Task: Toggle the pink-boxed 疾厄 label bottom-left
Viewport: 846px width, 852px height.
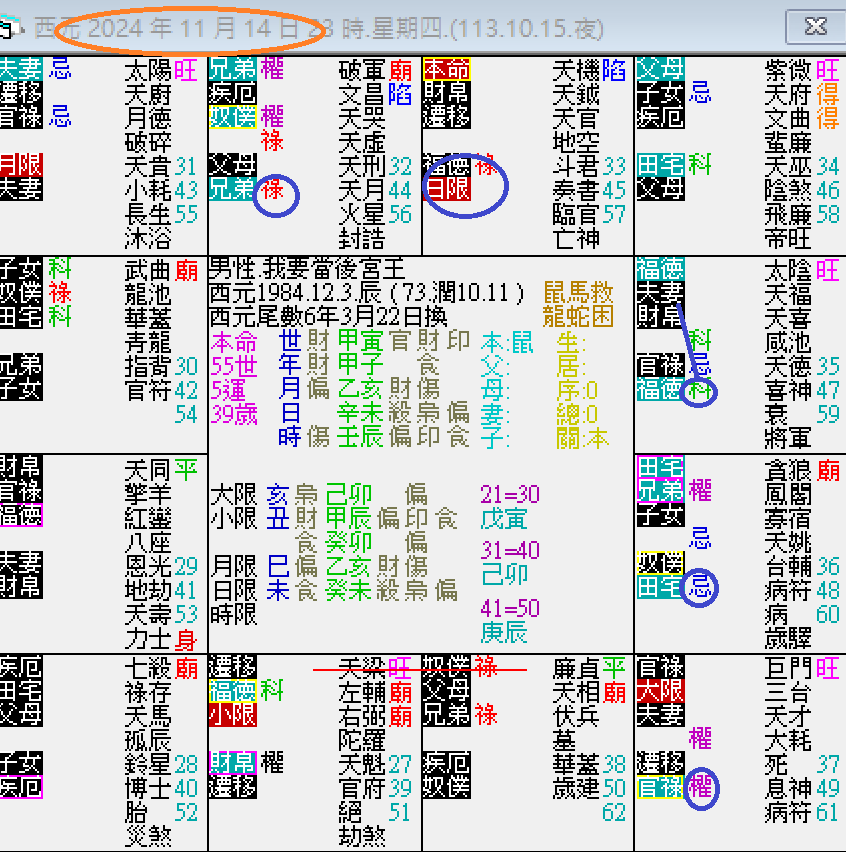Action: pos(22,787)
